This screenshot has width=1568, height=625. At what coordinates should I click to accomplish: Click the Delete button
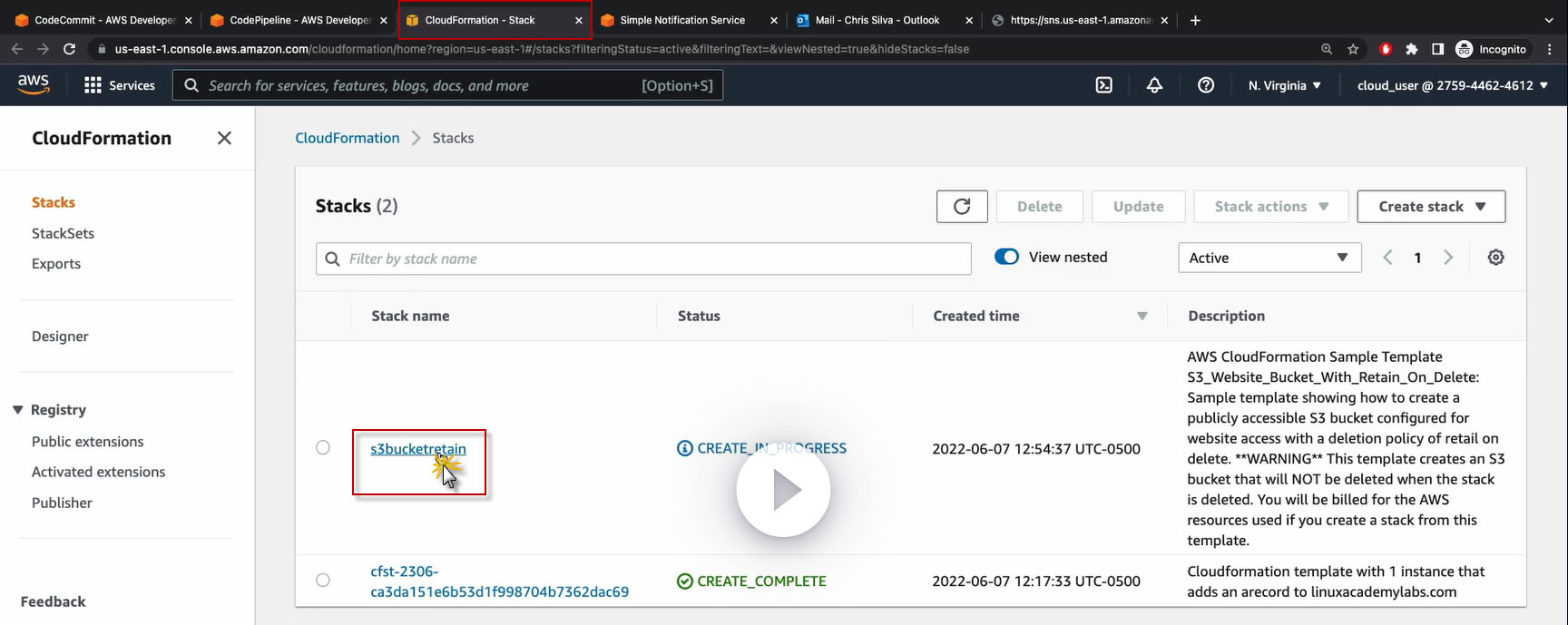click(1040, 206)
